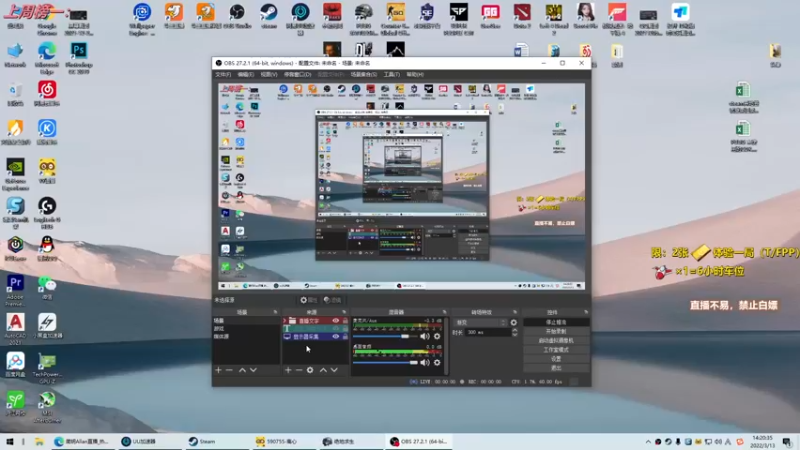Select the 游戏 scene in scenes list
Viewport: 800px width, 450px height.
pyautogui.click(x=246, y=329)
